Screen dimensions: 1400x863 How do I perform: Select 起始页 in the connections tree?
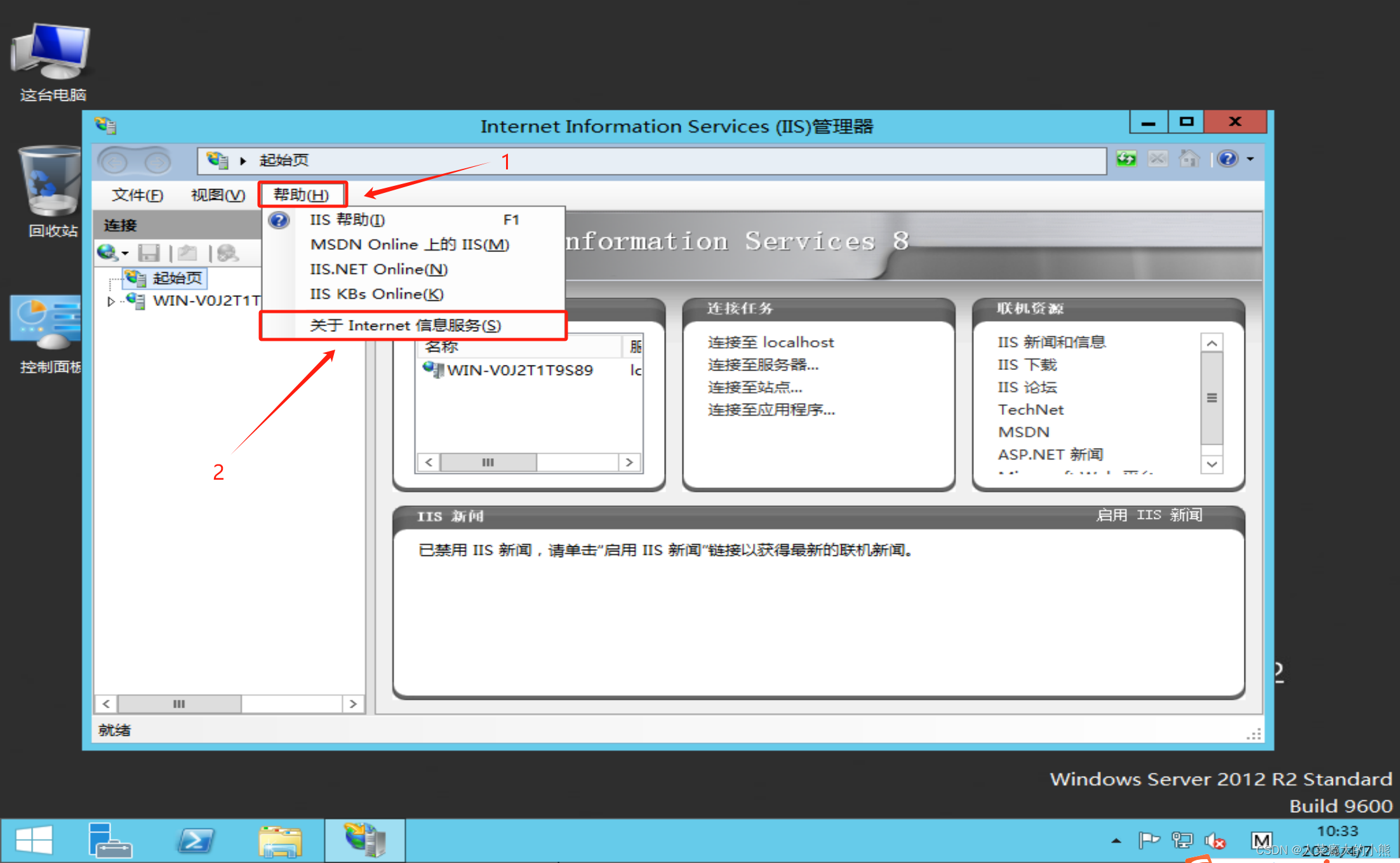177,278
